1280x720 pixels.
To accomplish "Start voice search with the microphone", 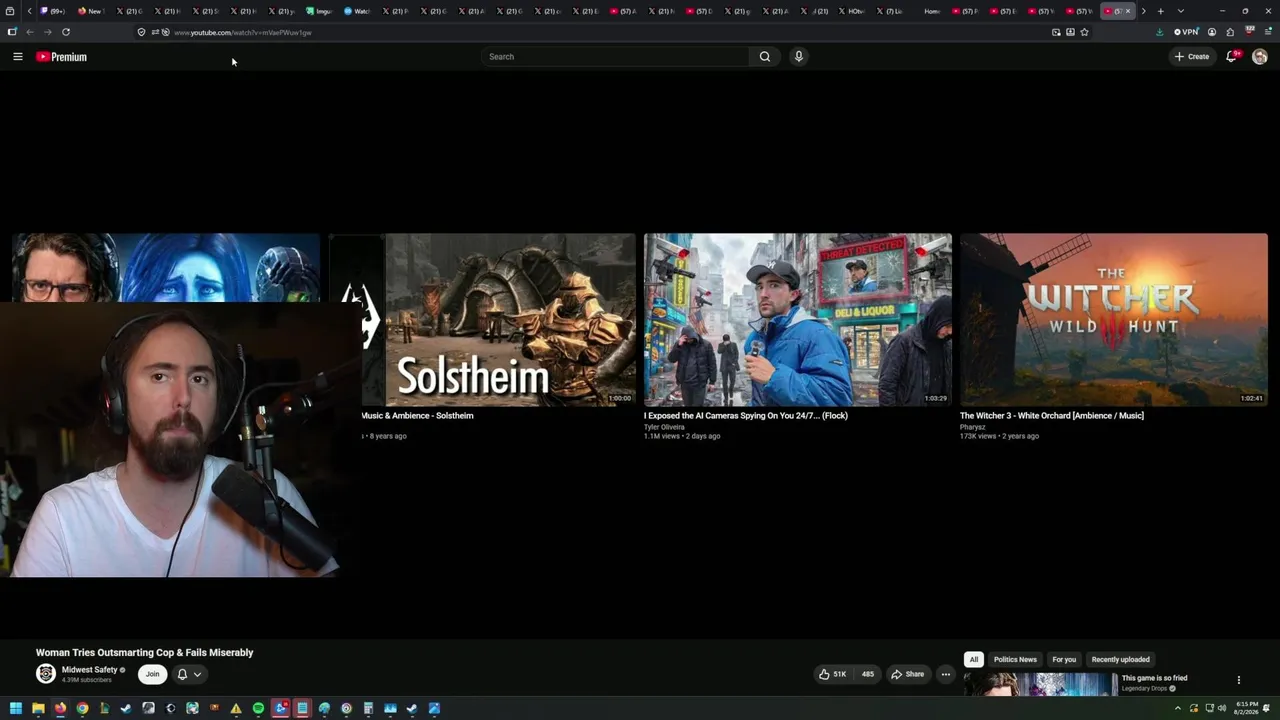I will 798,57.
